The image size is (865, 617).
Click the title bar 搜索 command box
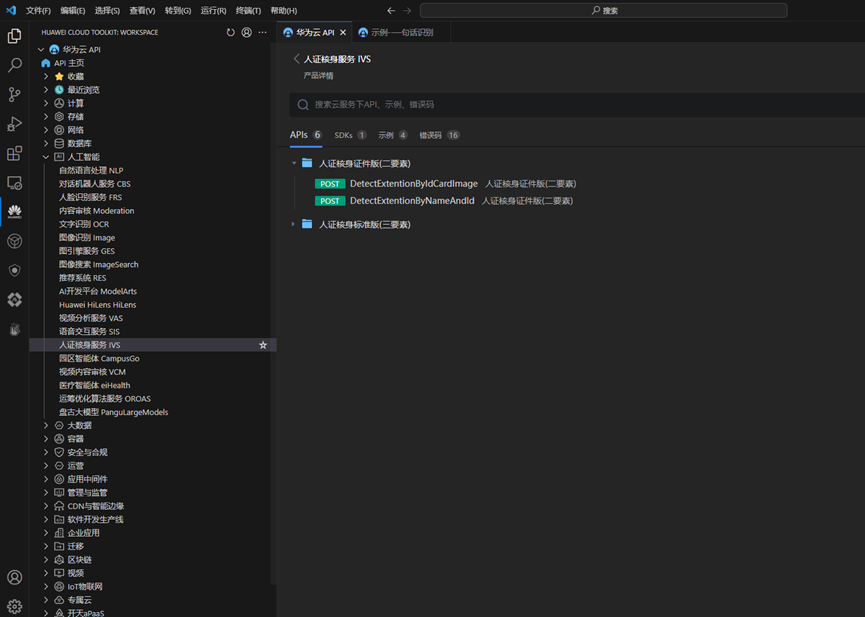604,10
